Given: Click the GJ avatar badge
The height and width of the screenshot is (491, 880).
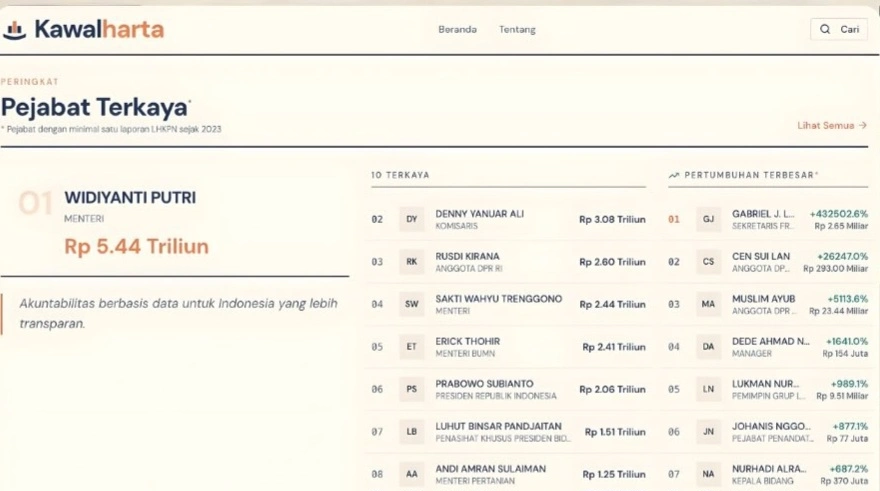Looking at the screenshot, I should 708,219.
